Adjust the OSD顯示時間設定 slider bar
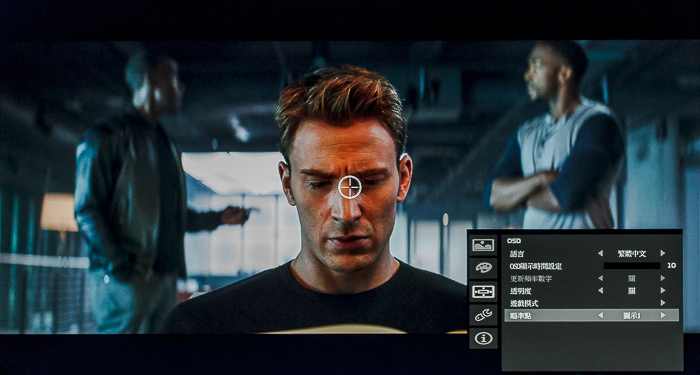The image size is (700, 375). [x=632, y=266]
